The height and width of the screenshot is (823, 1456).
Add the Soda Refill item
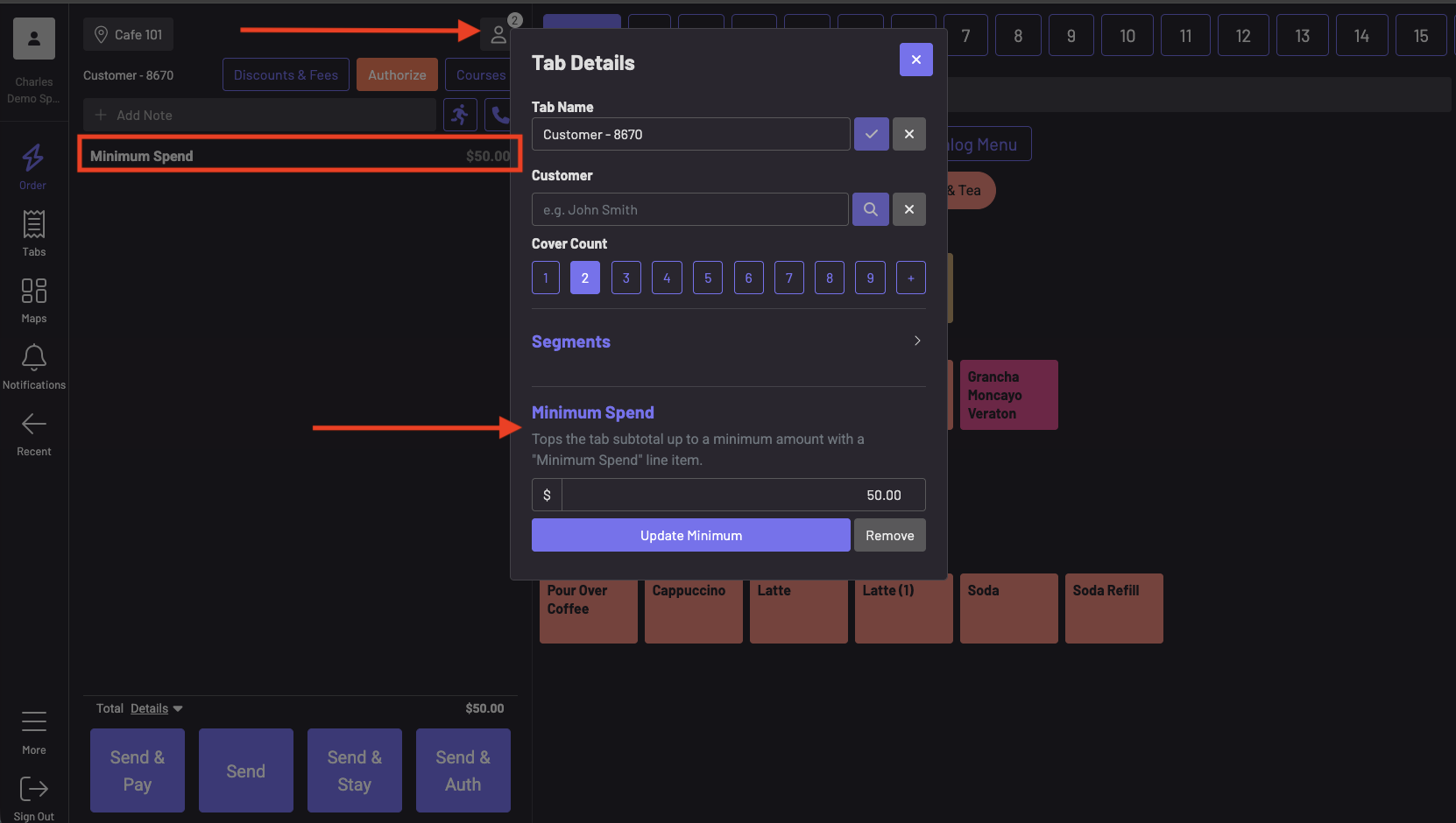click(x=1114, y=608)
